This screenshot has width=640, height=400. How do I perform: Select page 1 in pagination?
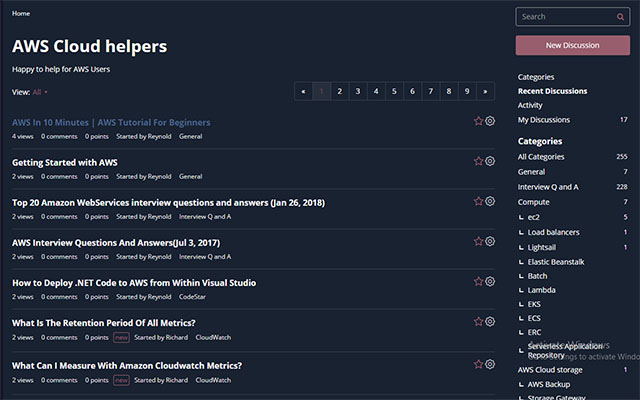pos(322,91)
